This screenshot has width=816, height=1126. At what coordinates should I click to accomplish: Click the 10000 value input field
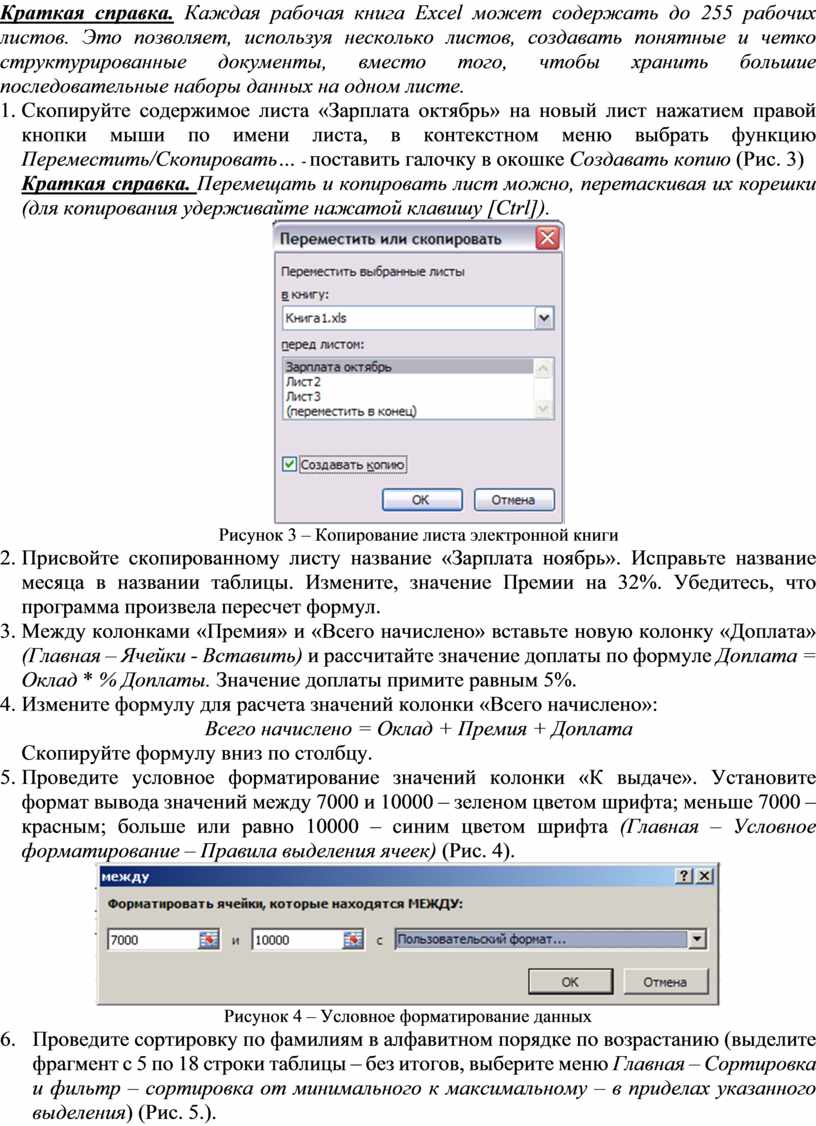[x=297, y=939]
